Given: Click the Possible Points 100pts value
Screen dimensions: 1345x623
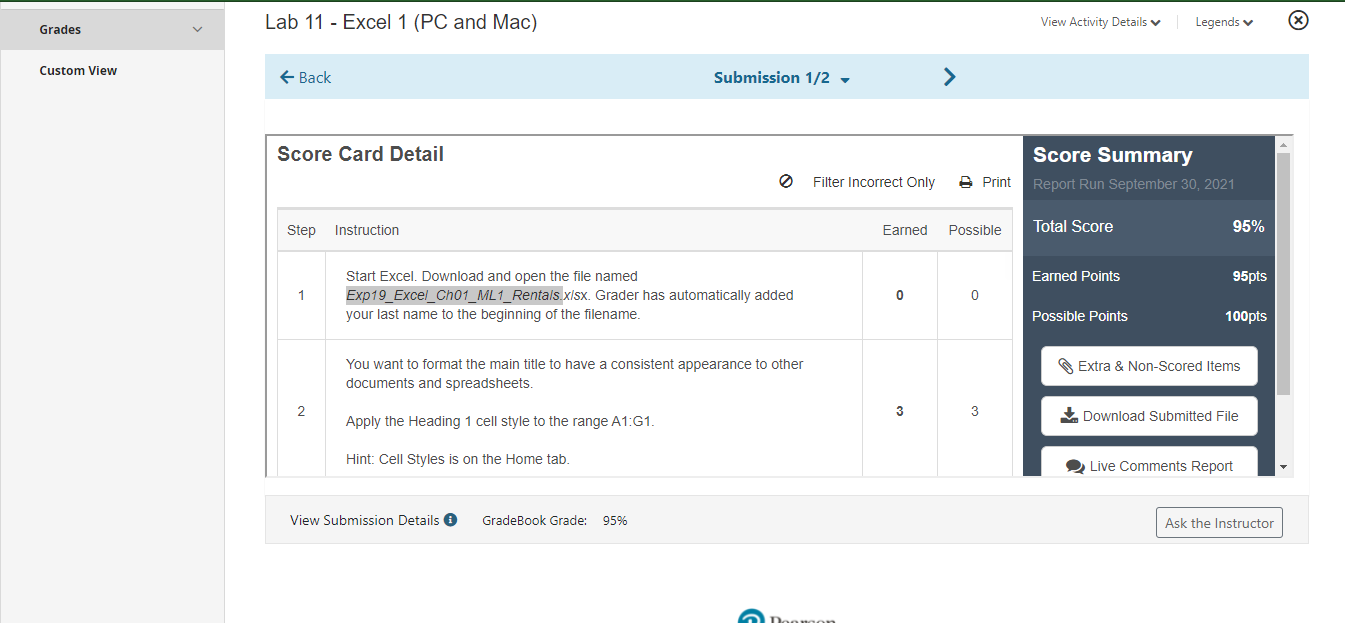Looking at the screenshot, I should 1245,316.
